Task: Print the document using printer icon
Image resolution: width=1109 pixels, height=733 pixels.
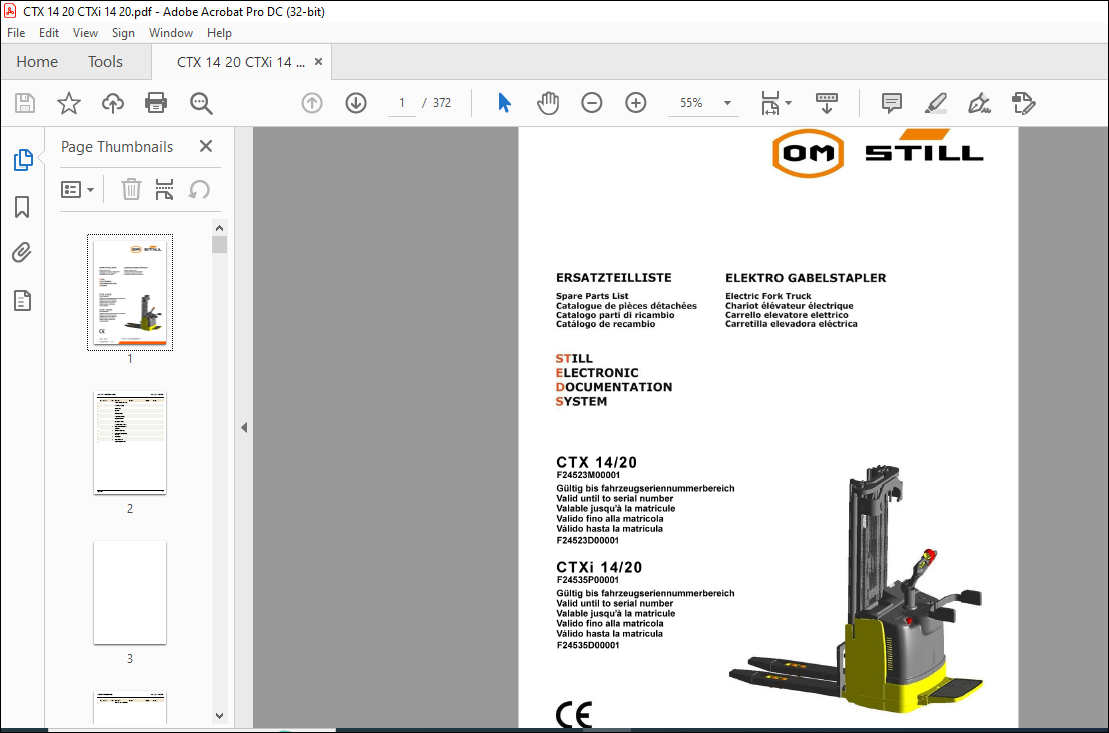Action: [156, 103]
